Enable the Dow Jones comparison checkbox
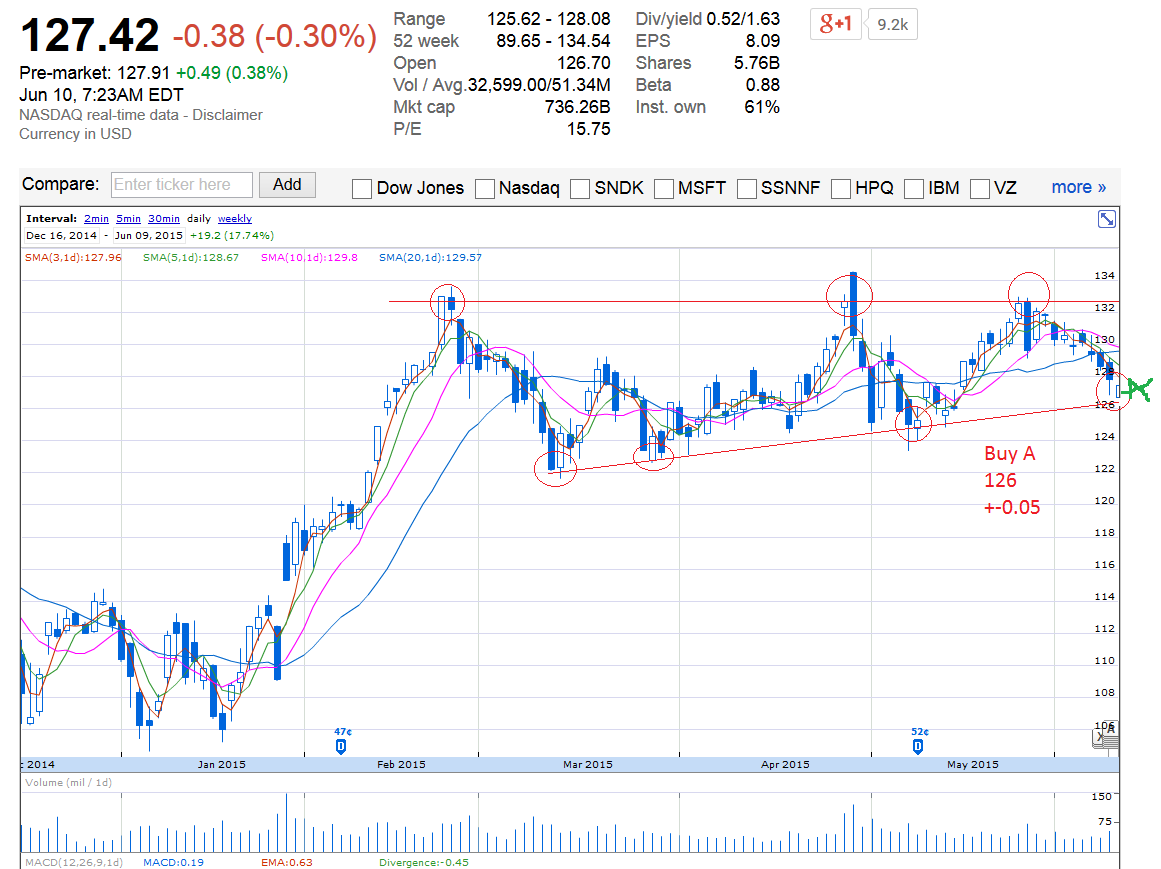1161x869 pixels. pyautogui.click(x=362, y=188)
